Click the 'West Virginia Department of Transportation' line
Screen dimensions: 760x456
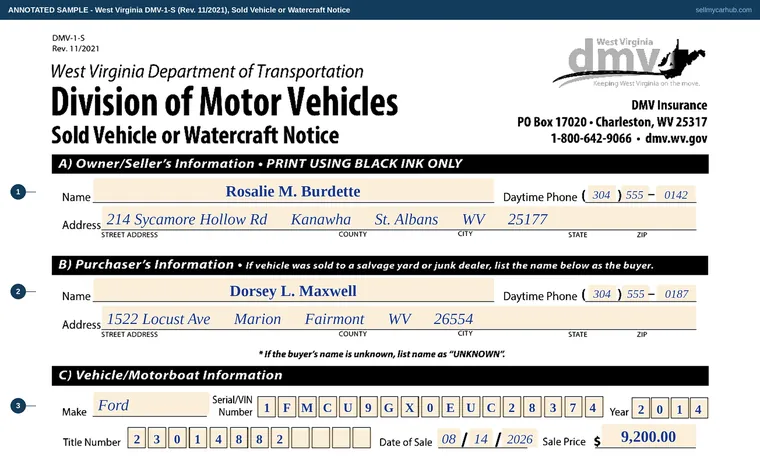pos(207,71)
